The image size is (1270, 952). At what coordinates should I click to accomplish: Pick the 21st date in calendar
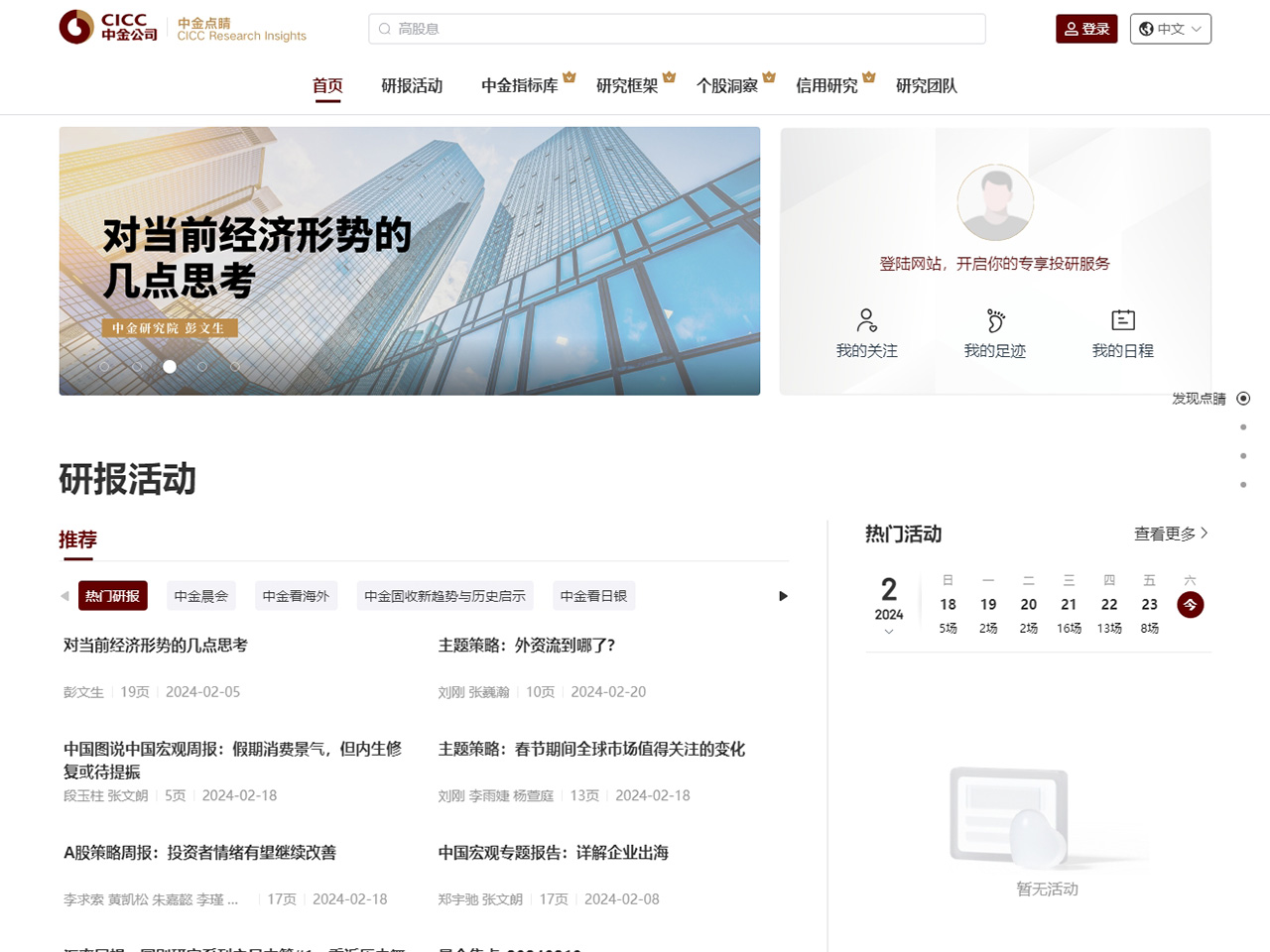(x=1069, y=605)
